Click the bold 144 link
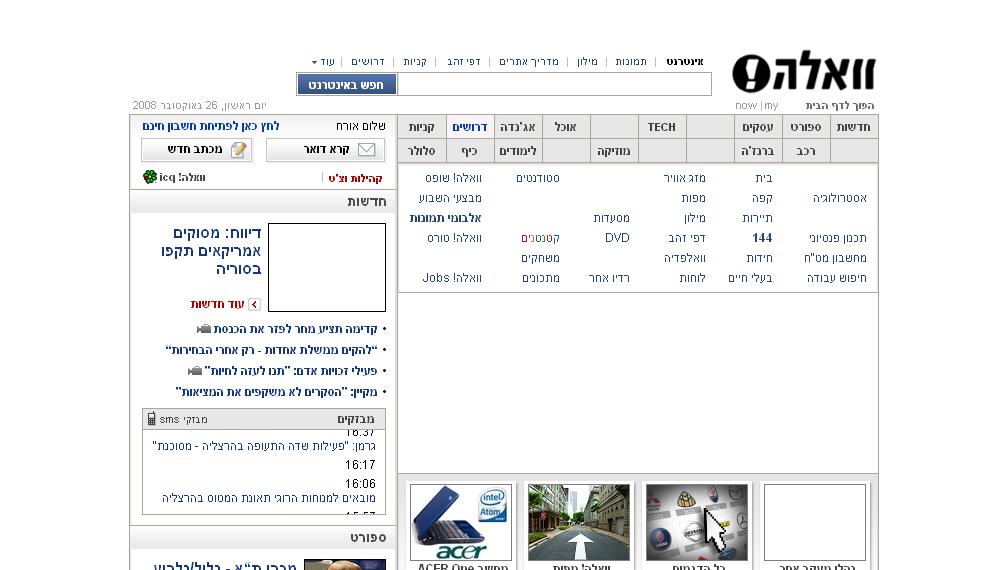 point(762,238)
